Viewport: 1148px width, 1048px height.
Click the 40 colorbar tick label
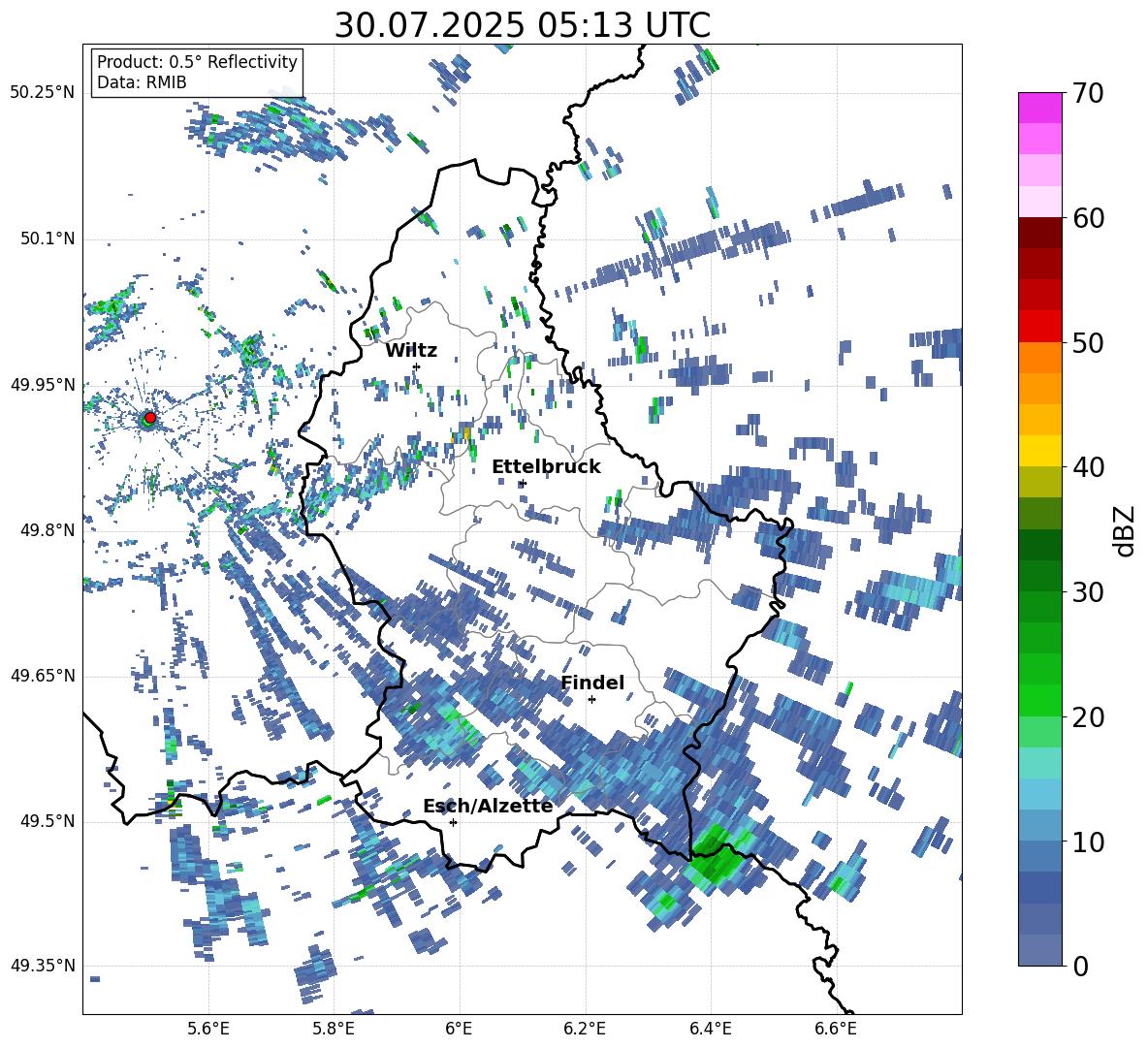[x=1087, y=467]
